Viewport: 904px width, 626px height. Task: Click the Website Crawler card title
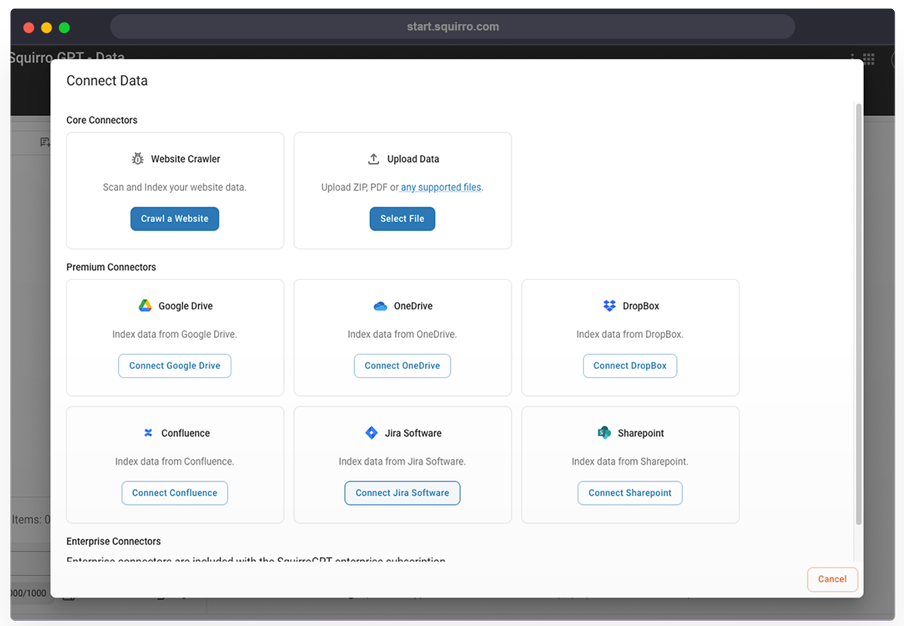pos(186,159)
